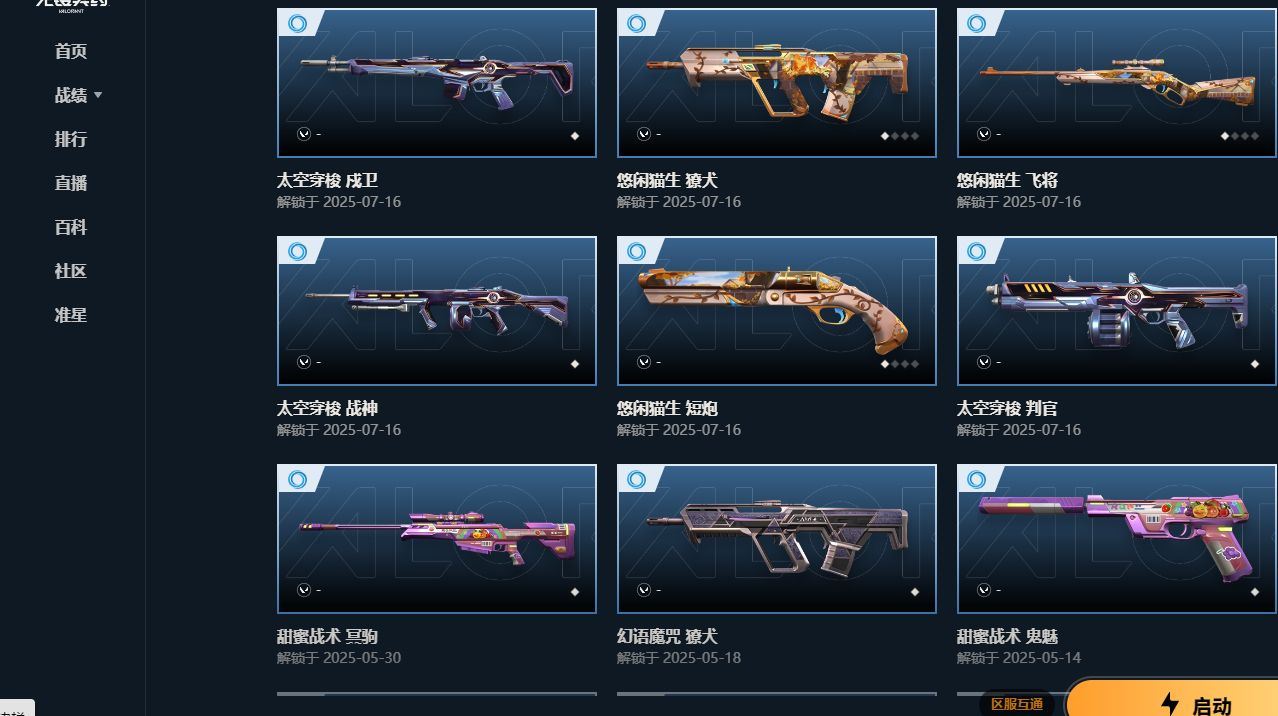Click the tier badge on 甜蜜战术 冥驹 card
The height and width of the screenshot is (716, 1278).
(297, 479)
